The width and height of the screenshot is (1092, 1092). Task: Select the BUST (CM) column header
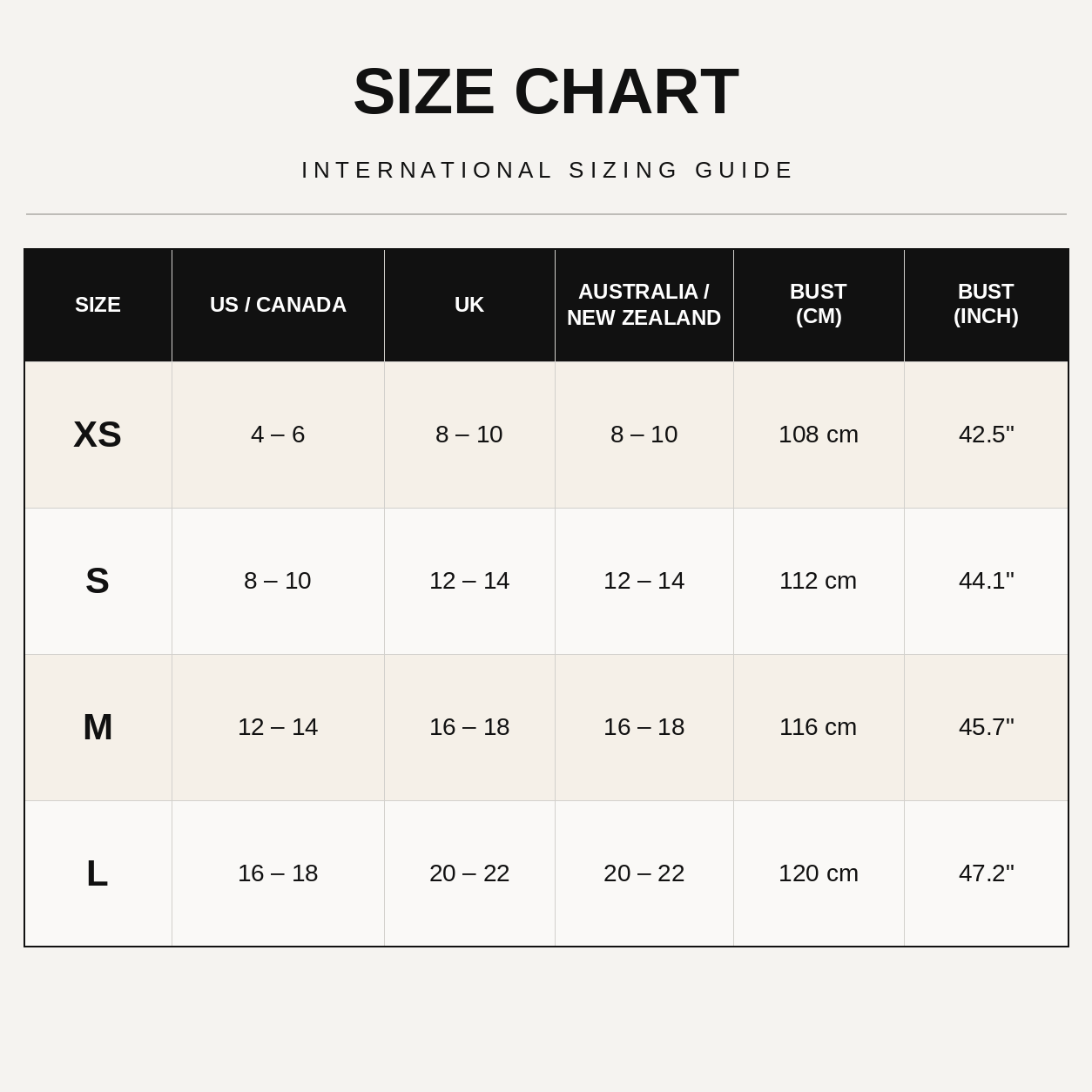pyautogui.click(x=819, y=305)
